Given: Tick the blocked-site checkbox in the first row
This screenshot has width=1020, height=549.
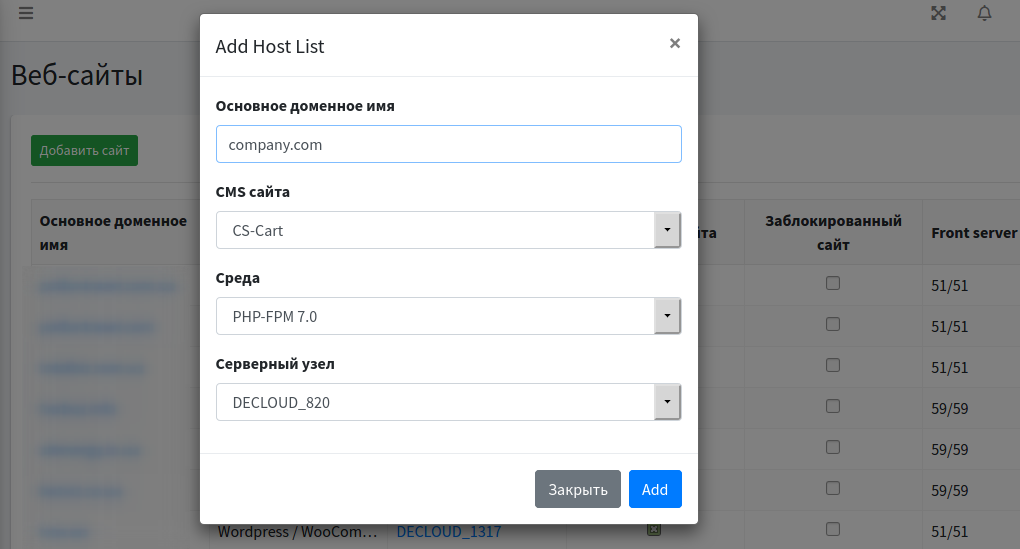Looking at the screenshot, I should click(832, 283).
